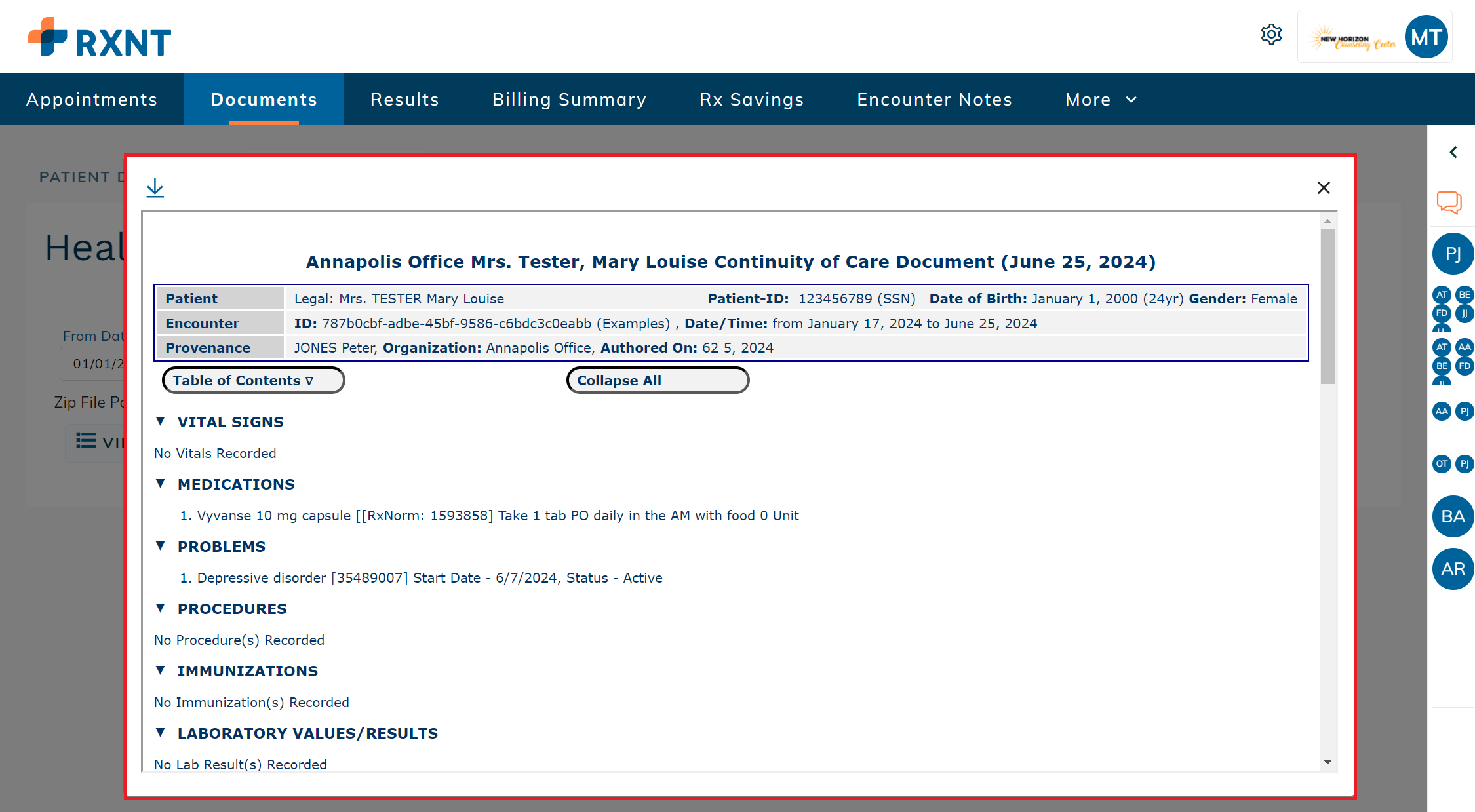Open the Table of Contents dropdown
1475x812 pixels.
[x=253, y=380]
